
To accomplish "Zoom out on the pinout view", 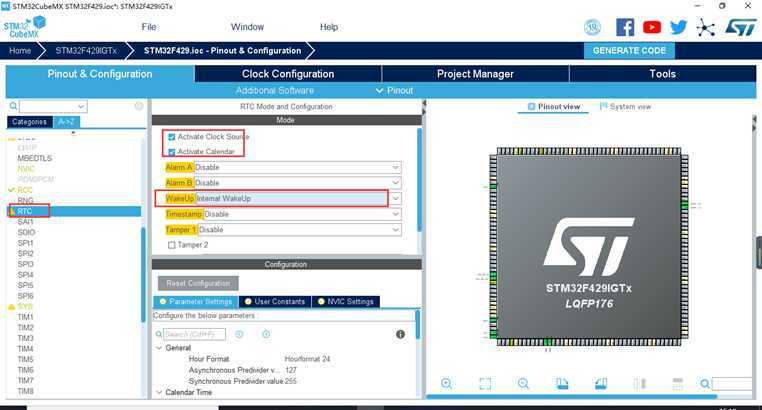I will point(523,384).
